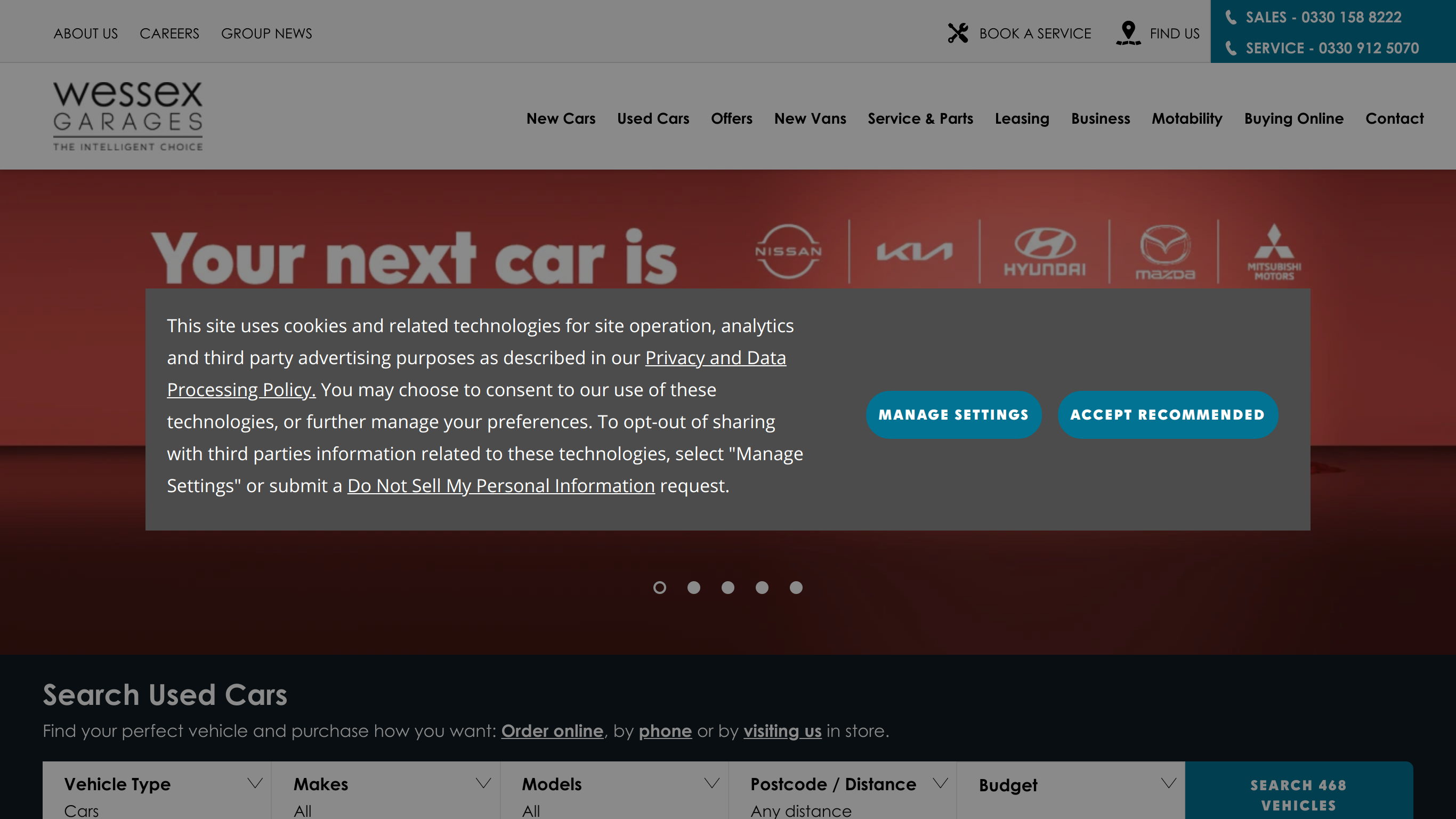Open the Used Cars menu
Viewport: 1456px width, 819px height.
653,118
